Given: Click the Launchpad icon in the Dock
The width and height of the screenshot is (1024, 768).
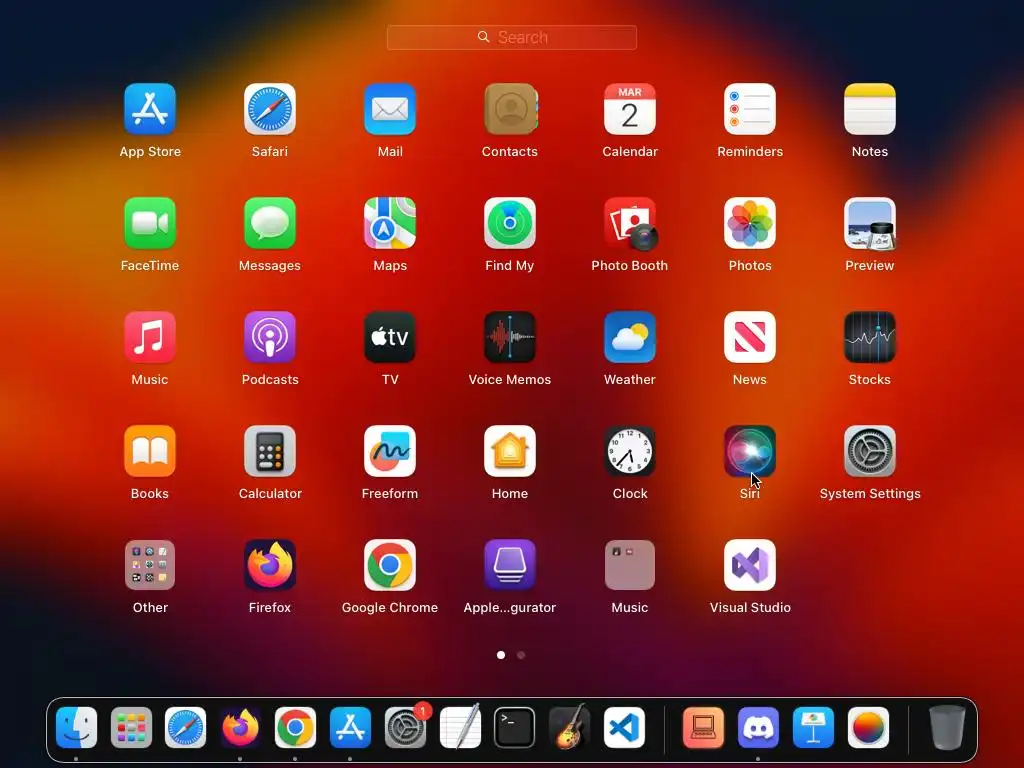Looking at the screenshot, I should [x=131, y=728].
